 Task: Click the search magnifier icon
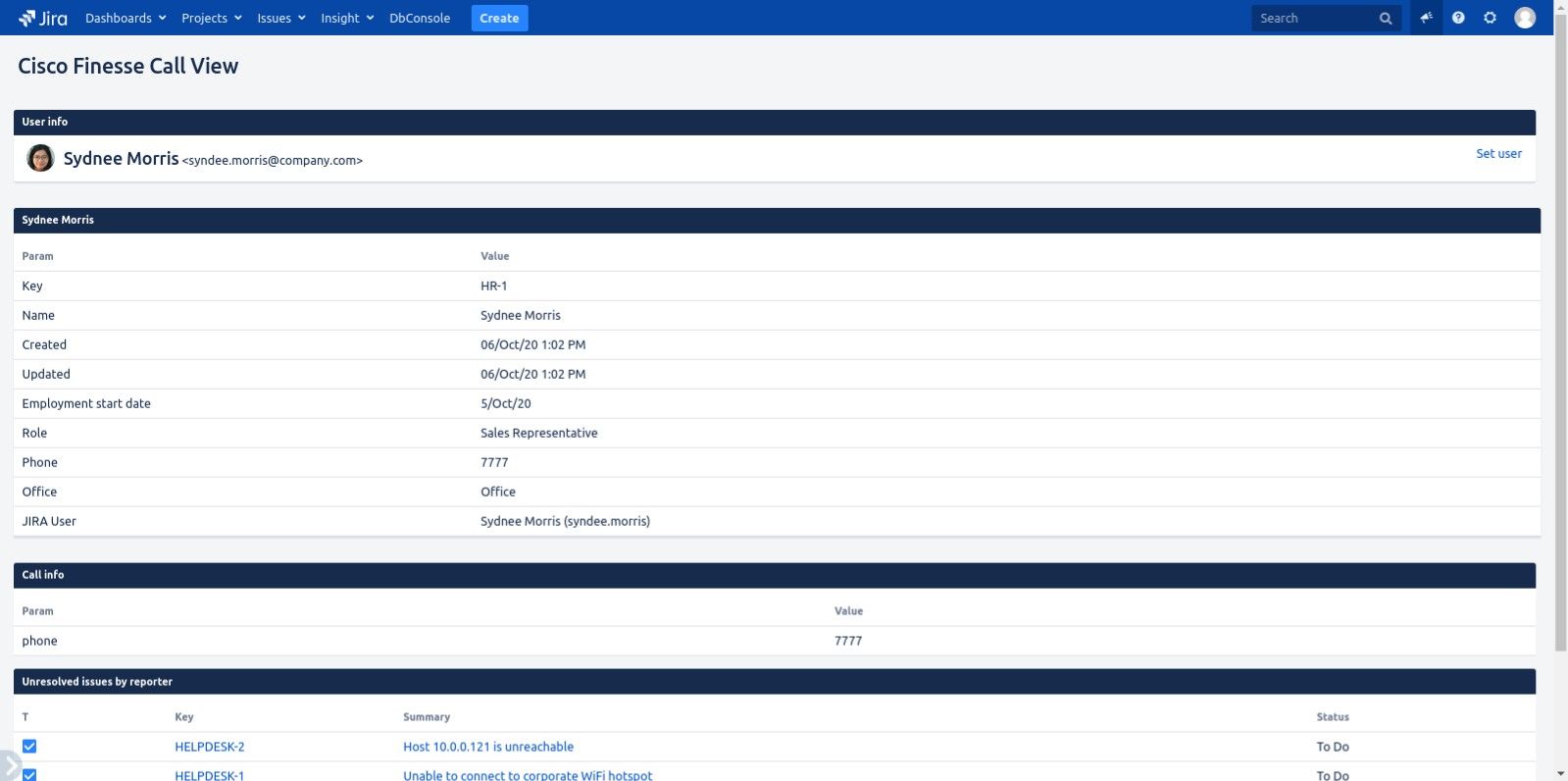(x=1386, y=18)
